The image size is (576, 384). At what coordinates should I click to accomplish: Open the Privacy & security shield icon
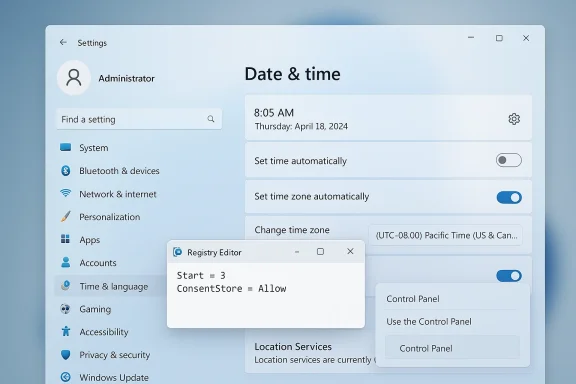(65, 355)
